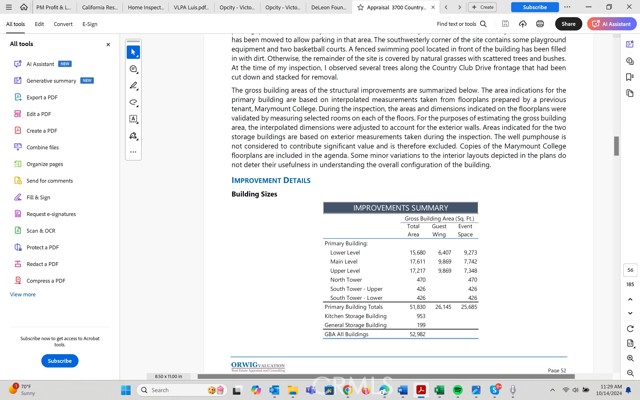
Task: Select the highlighter pen tool
Action: point(133,86)
